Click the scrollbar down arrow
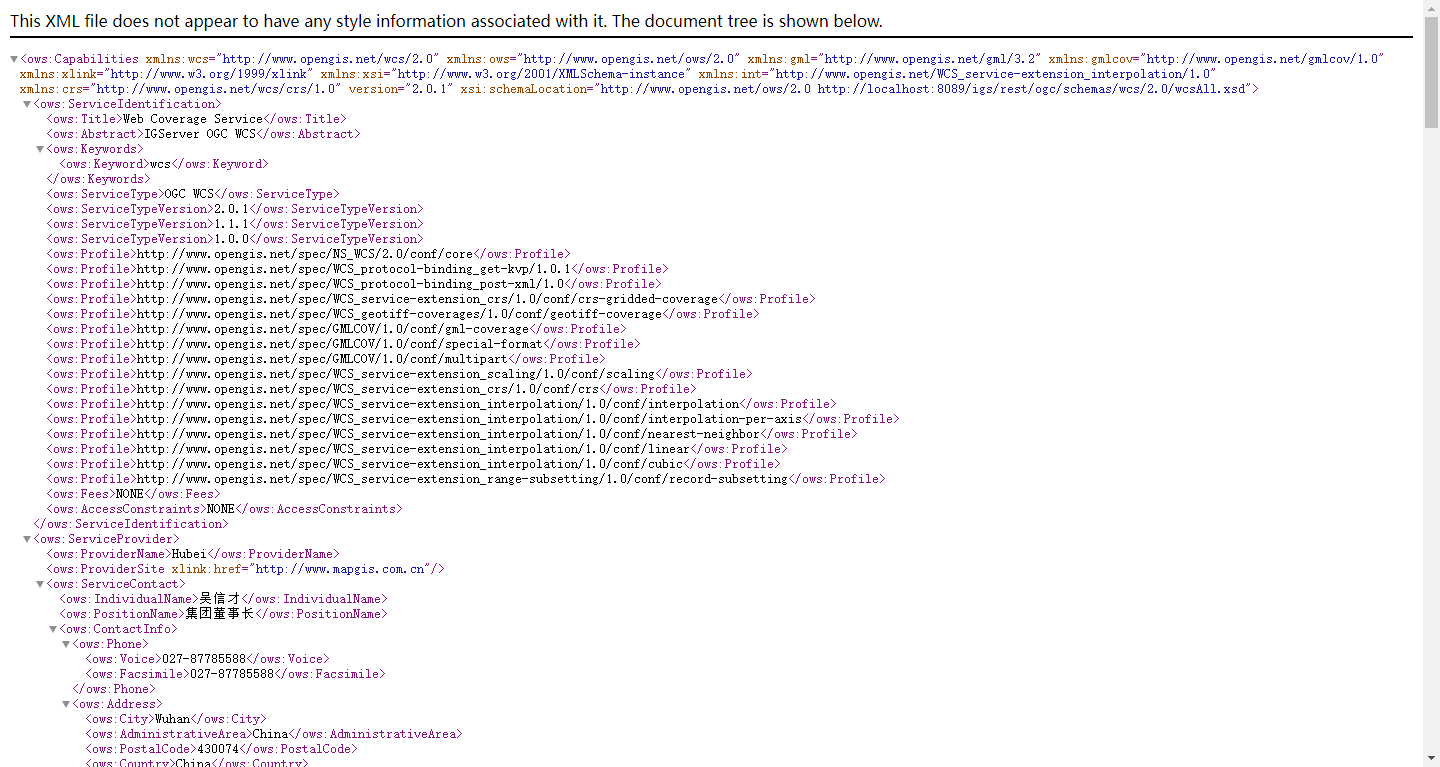The height and width of the screenshot is (767, 1440). pos(1431,759)
